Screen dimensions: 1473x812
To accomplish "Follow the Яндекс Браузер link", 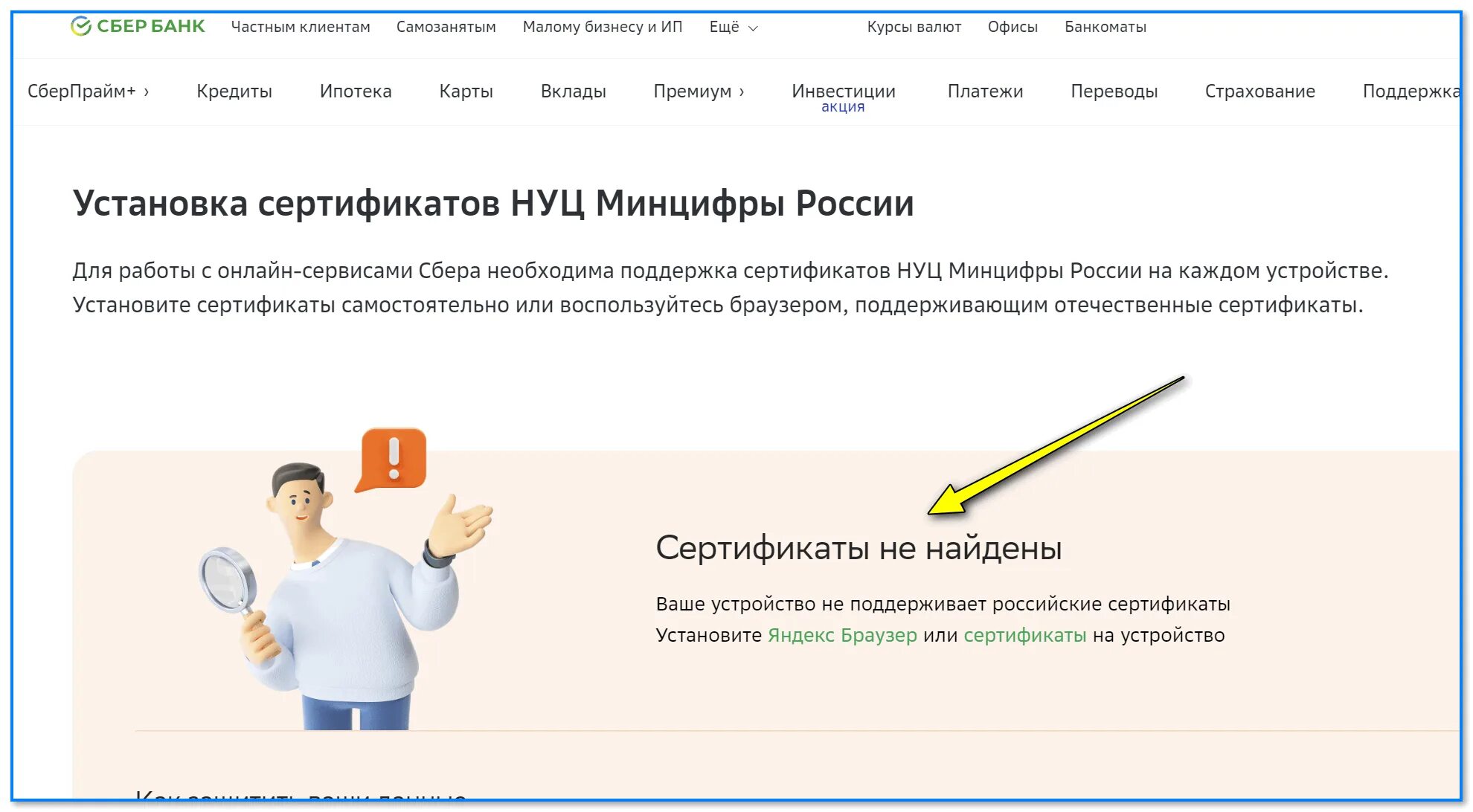I will 842,636.
